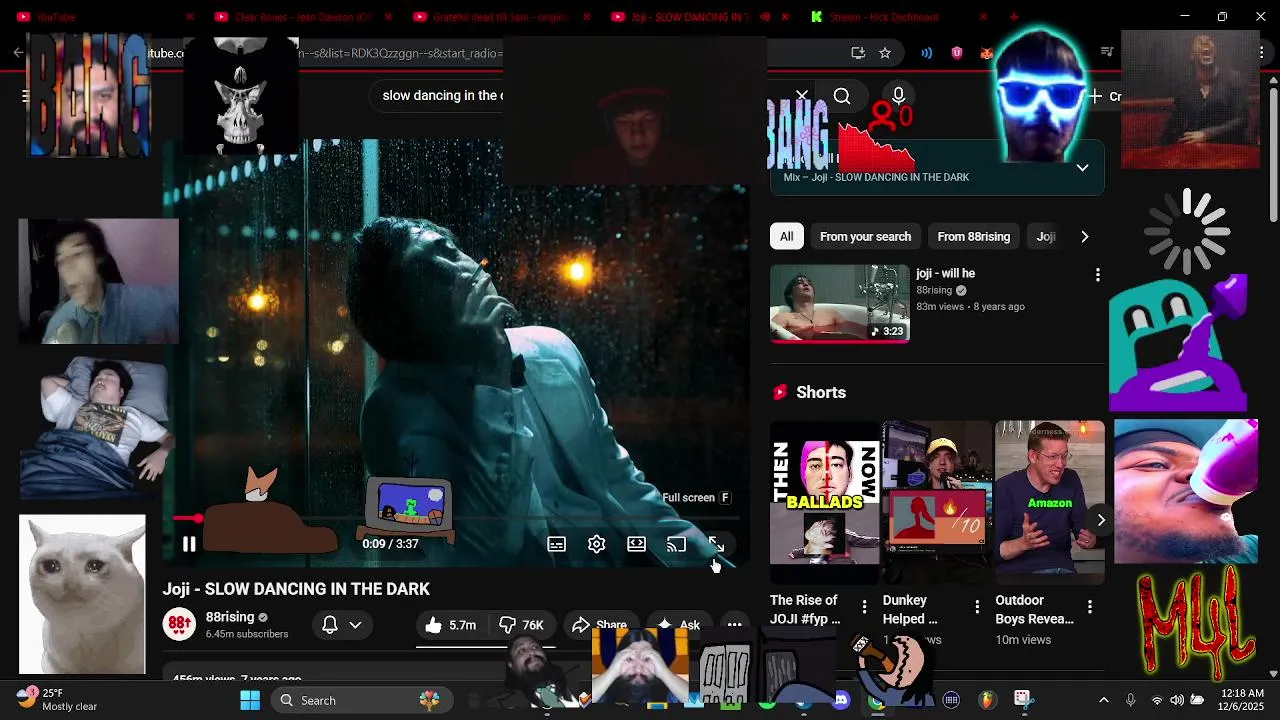Image resolution: width=1280 pixels, height=720 pixels.
Task: Open the 25°F weather widget
Action: (58, 699)
